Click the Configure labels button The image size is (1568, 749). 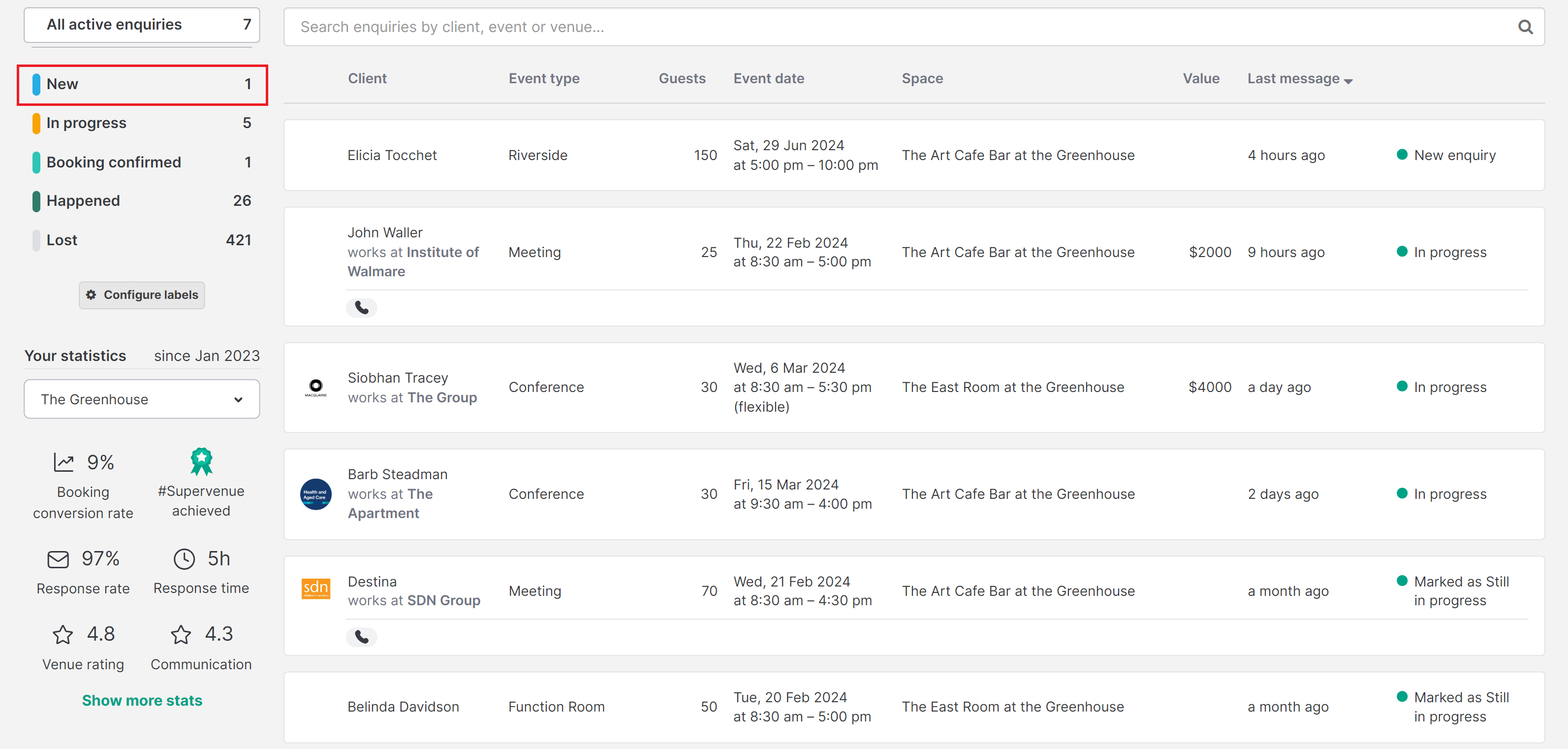[x=142, y=295]
